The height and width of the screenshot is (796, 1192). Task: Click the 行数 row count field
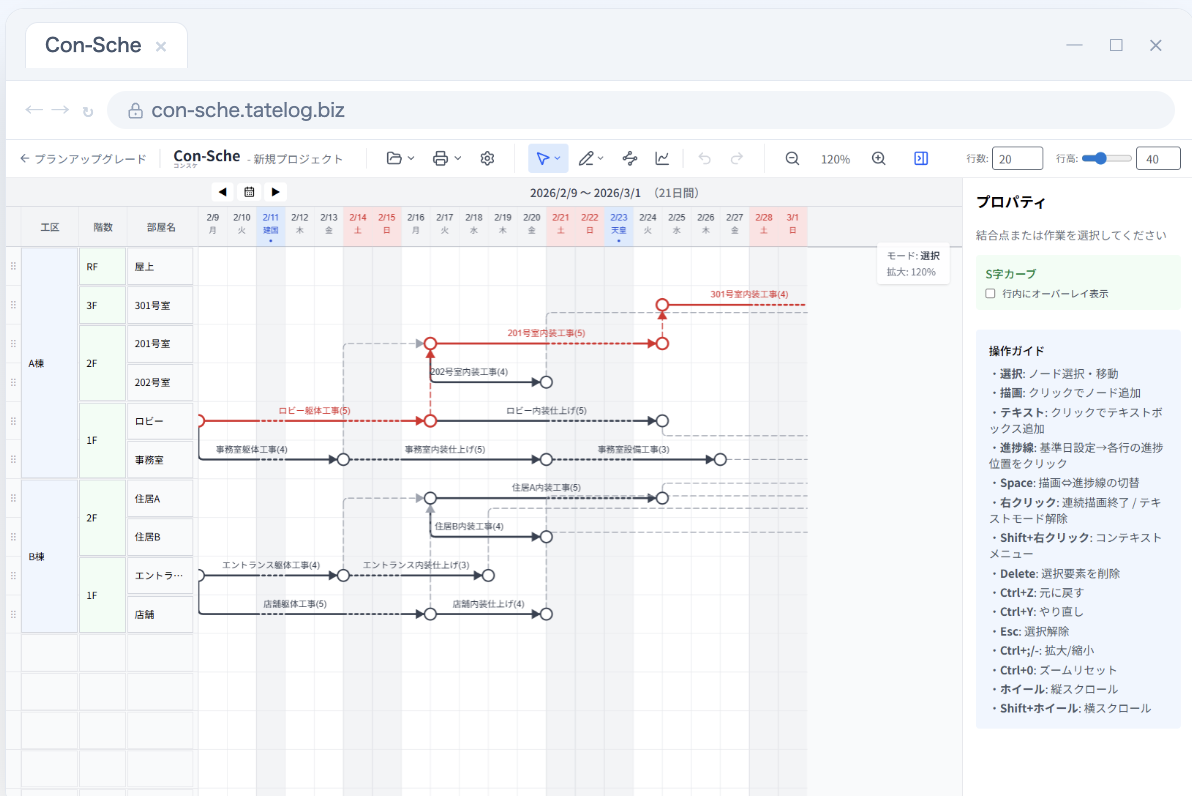(x=1017, y=159)
